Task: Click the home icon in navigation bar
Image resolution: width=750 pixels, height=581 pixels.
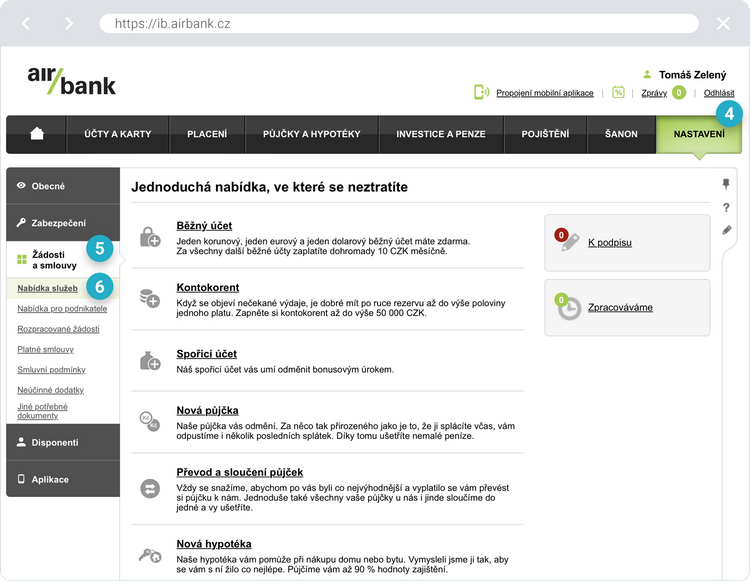Action: (37, 134)
